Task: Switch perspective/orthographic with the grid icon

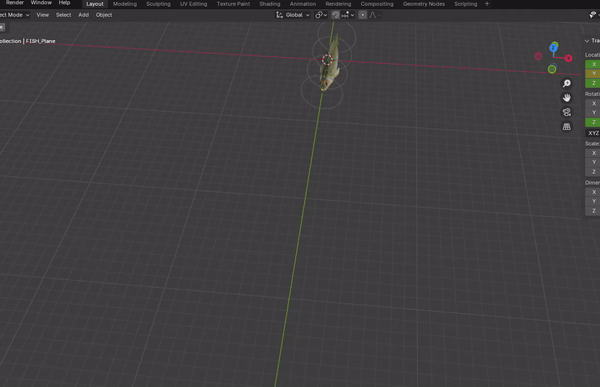Action: pyautogui.click(x=567, y=127)
